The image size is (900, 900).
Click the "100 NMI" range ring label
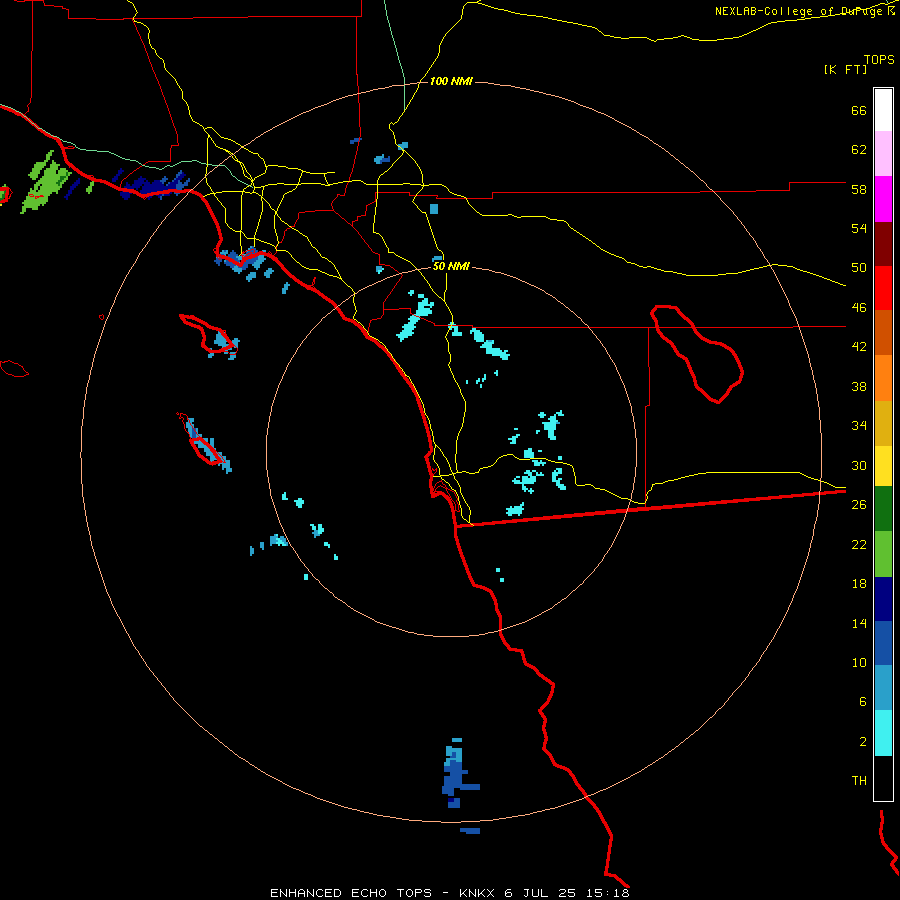point(451,82)
